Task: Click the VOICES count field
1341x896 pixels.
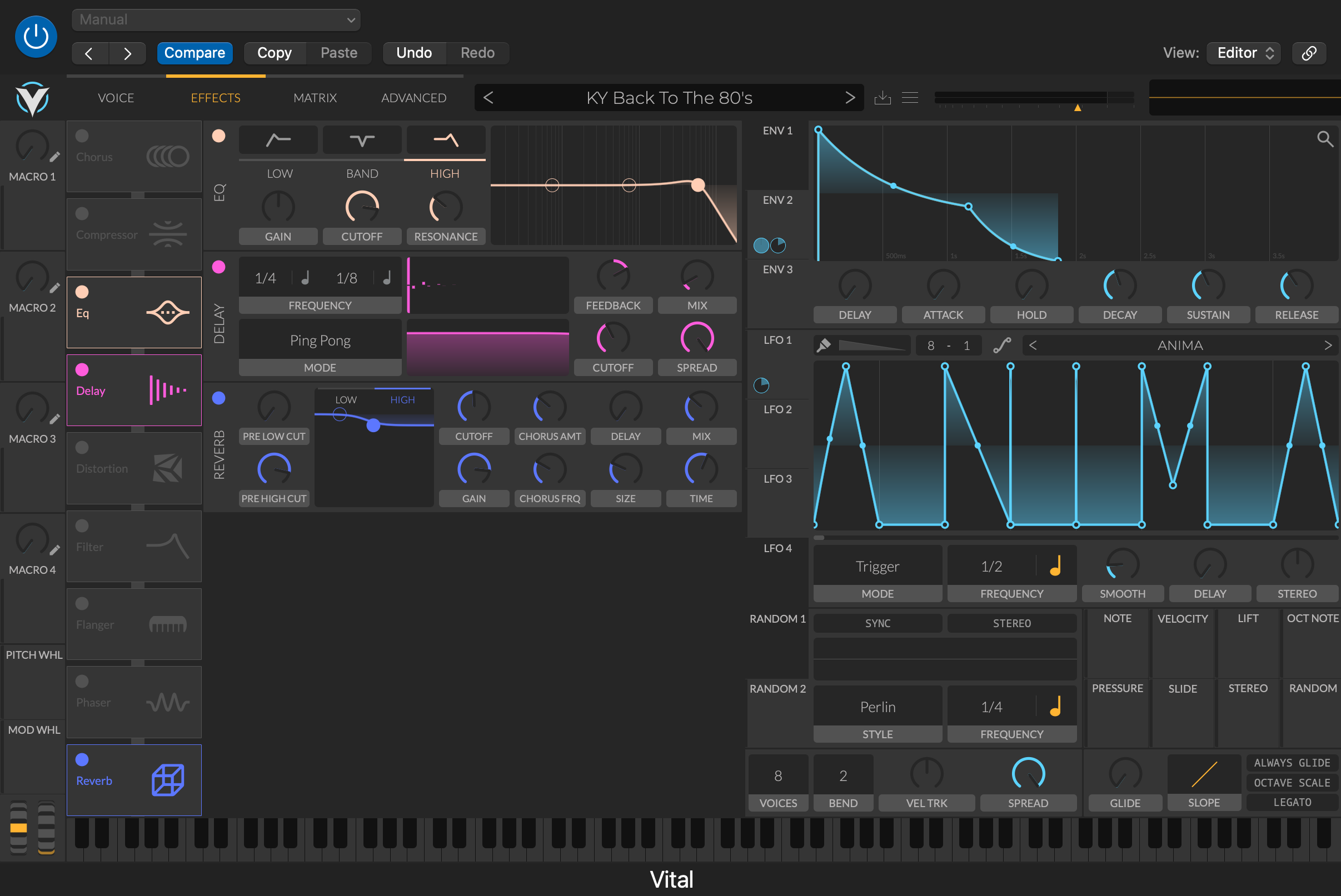Action: pyautogui.click(x=778, y=775)
